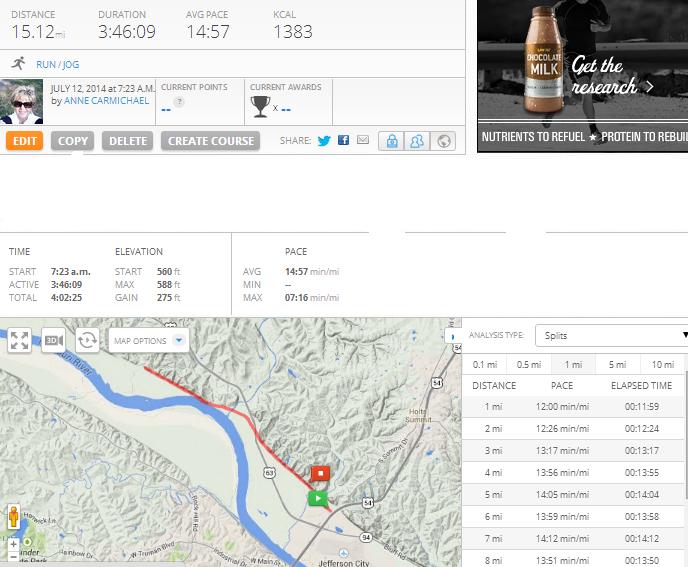Select the 0.5 mi split tab
The image size is (688, 567).
click(529, 365)
